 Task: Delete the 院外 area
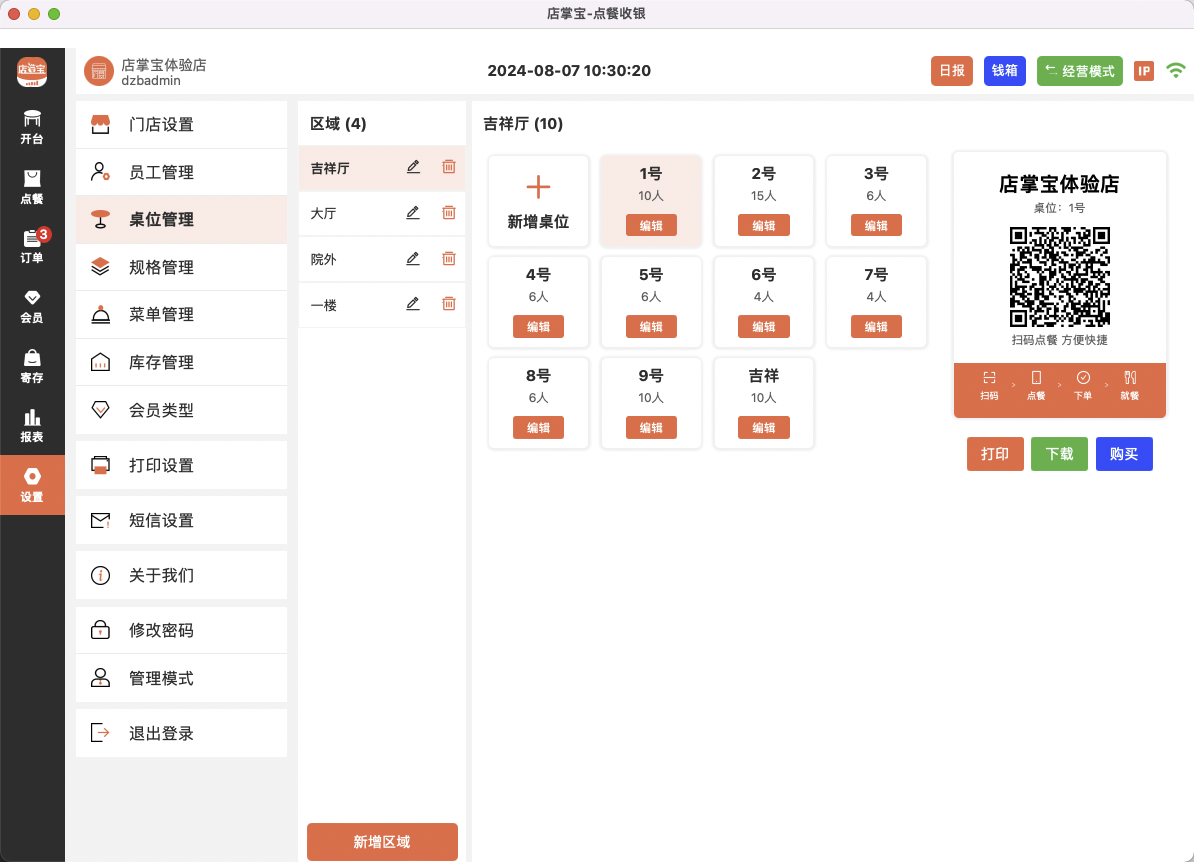pos(449,258)
